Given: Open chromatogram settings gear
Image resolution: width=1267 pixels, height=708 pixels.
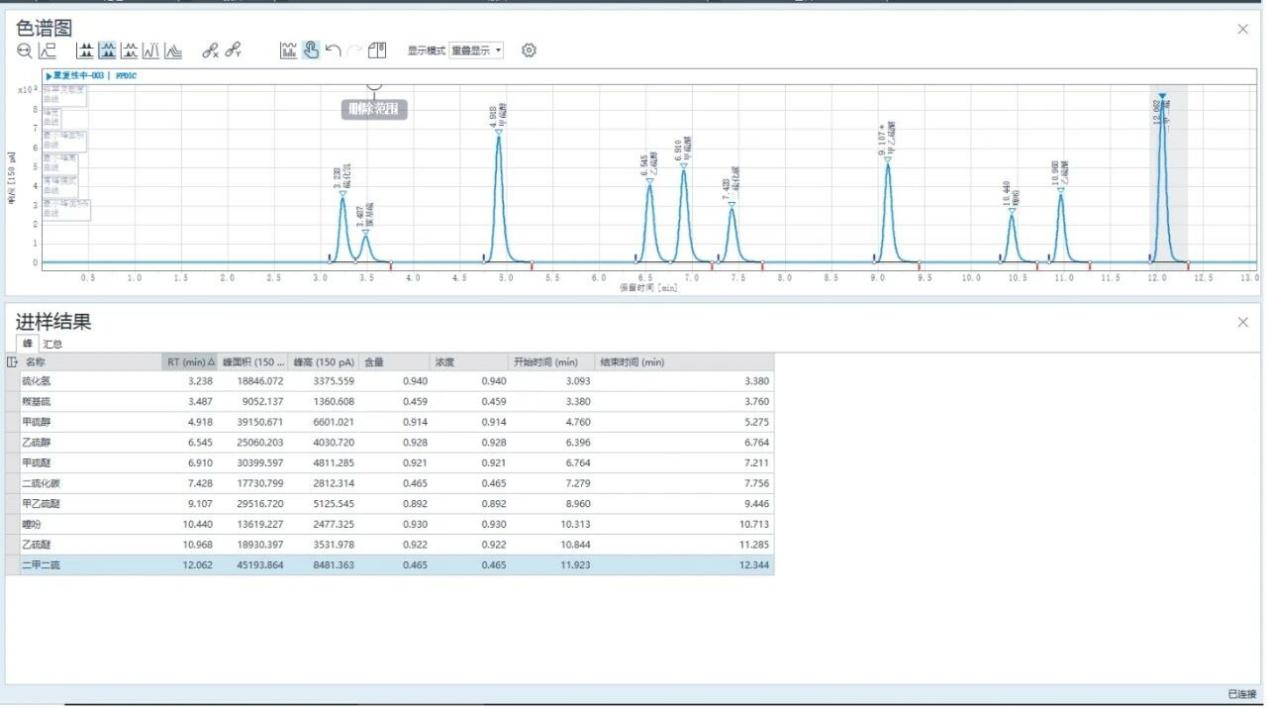Looking at the screenshot, I should (x=529, y=51).
